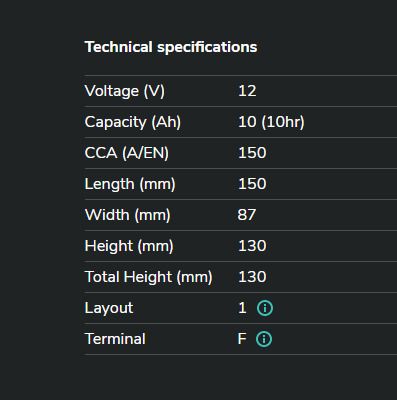
Task: Click the Terminal row label
Action: pyautogui.click(x=115, y=339)
